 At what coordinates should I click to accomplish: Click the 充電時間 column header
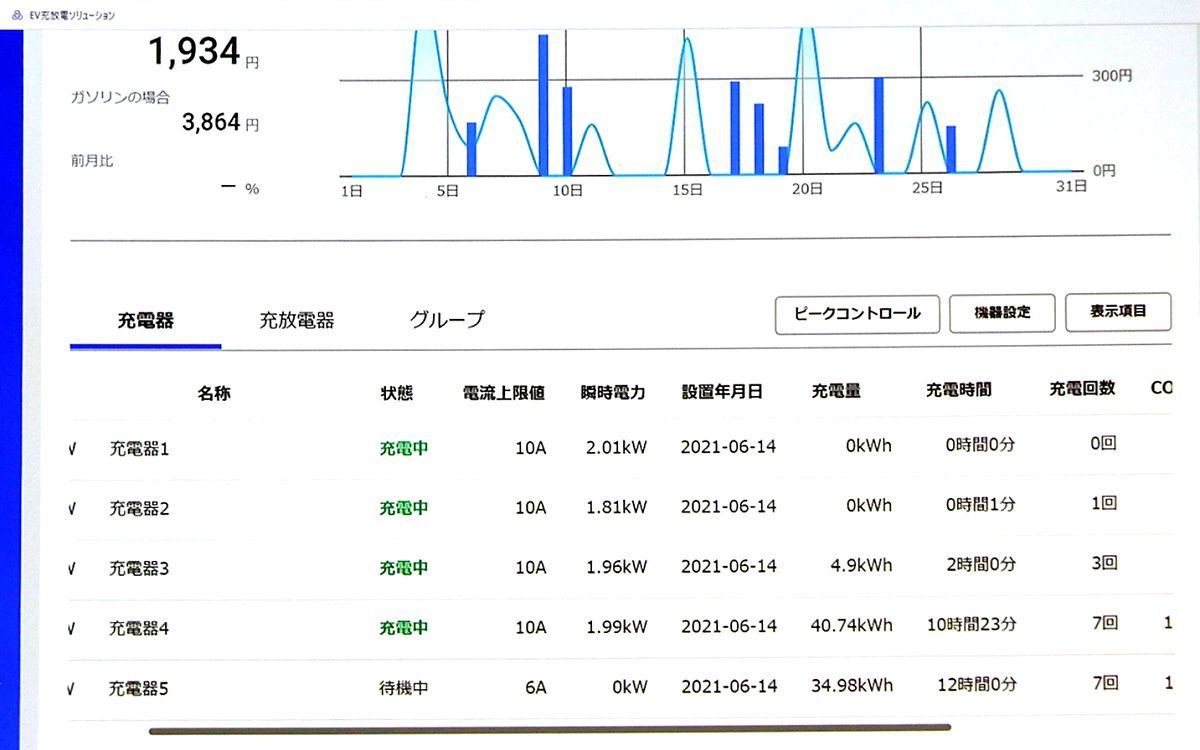pos(959,389)
